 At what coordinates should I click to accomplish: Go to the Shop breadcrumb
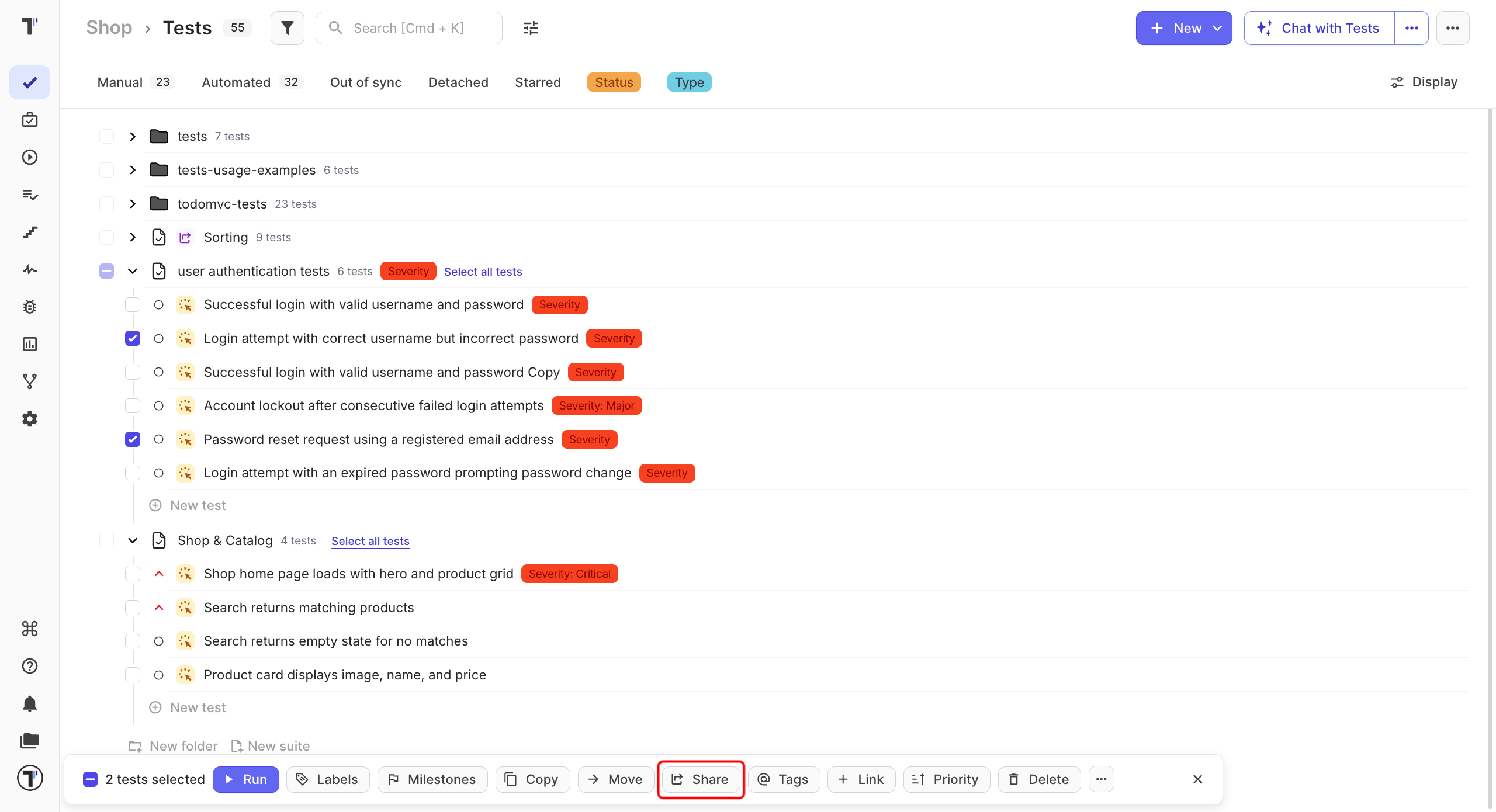[x=109, y=28]
